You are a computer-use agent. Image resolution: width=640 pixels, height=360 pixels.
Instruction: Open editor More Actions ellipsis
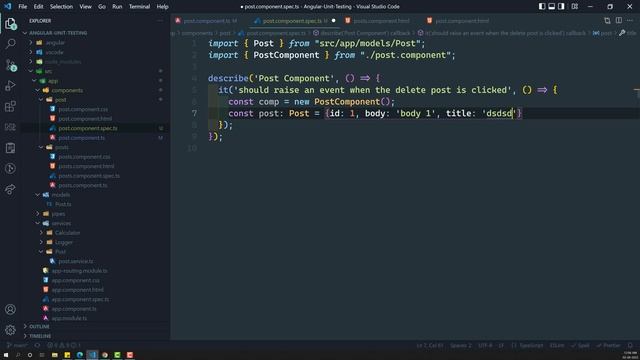(x=630, y=21)
